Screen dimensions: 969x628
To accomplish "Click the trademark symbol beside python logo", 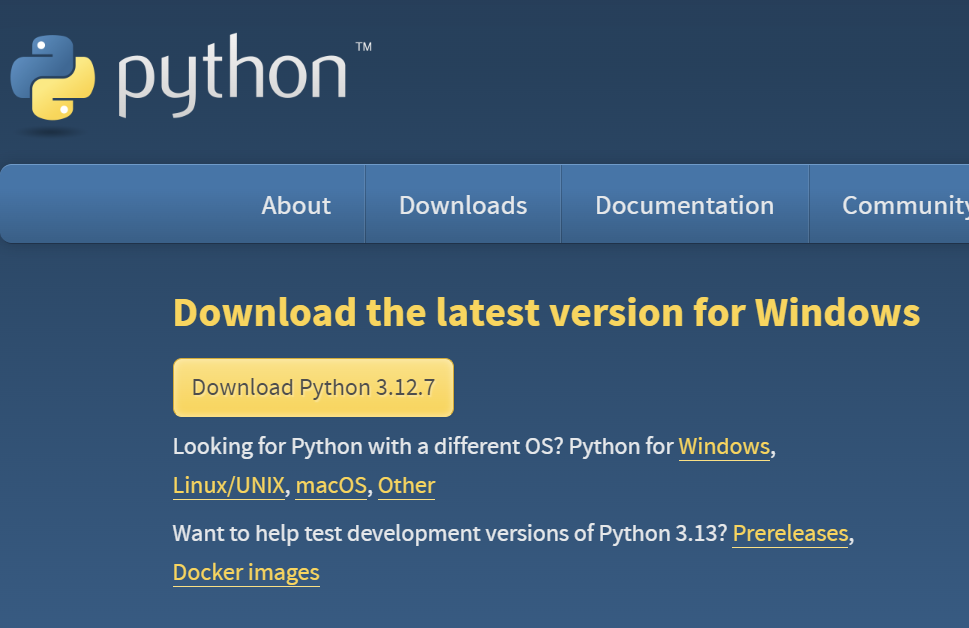I will 363,47.
